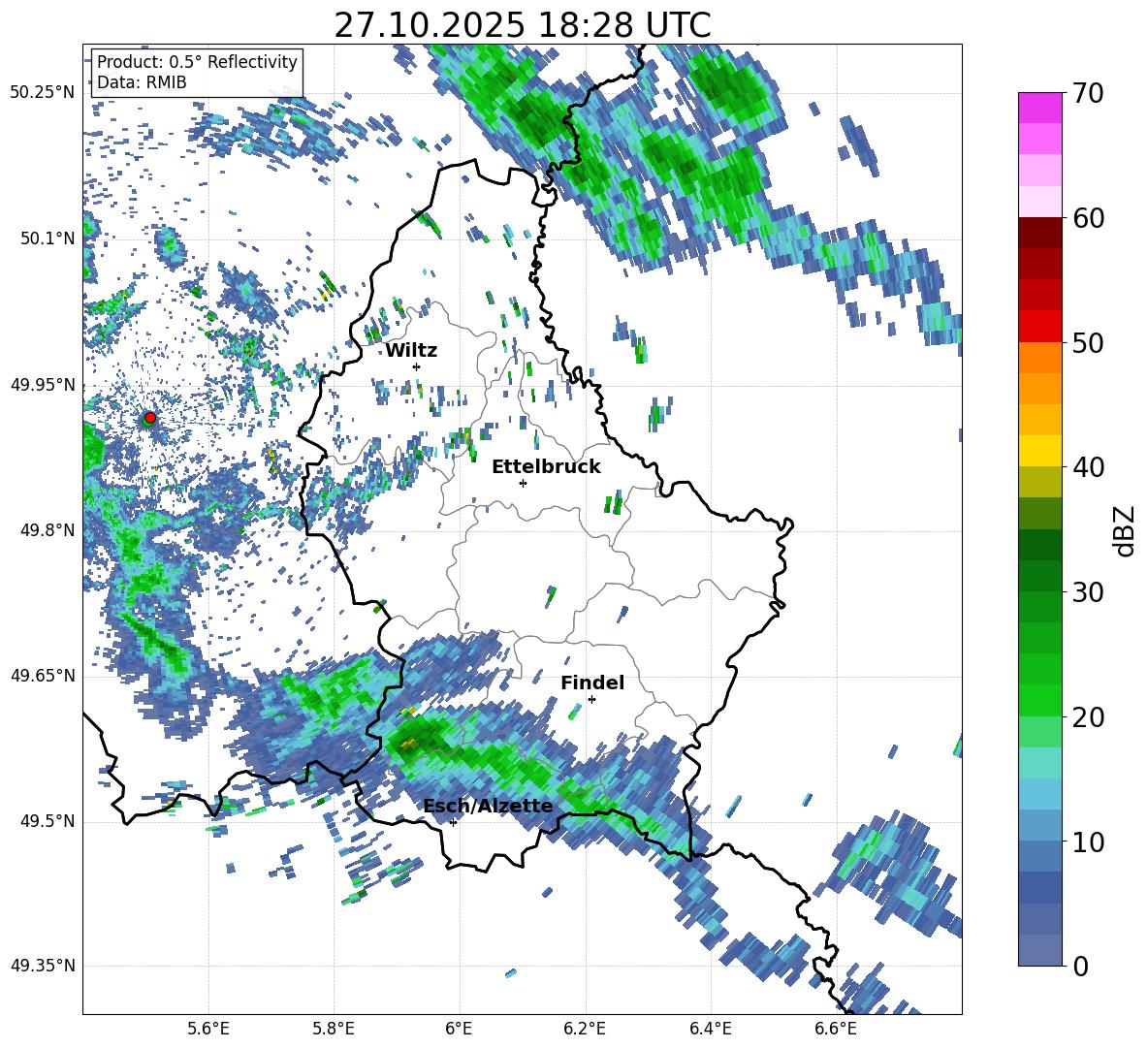Click the Findel station cross marker
This screenshot has width=1148, height=1048.
pyautogui.click(x=591, y=700)
